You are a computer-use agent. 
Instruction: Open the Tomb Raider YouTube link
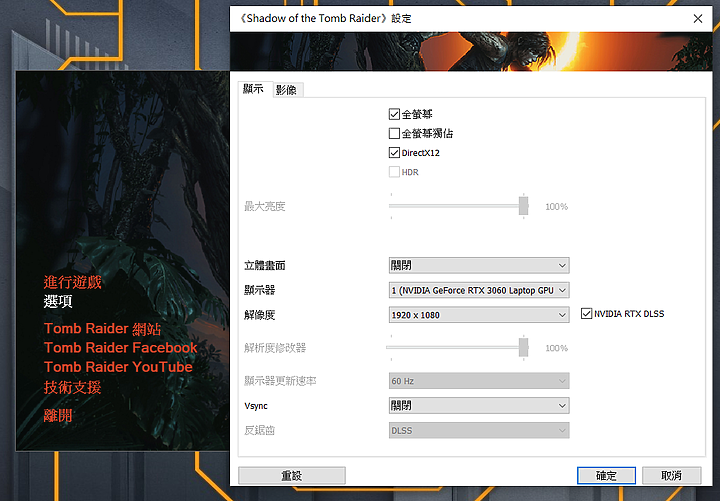[118, 367]
